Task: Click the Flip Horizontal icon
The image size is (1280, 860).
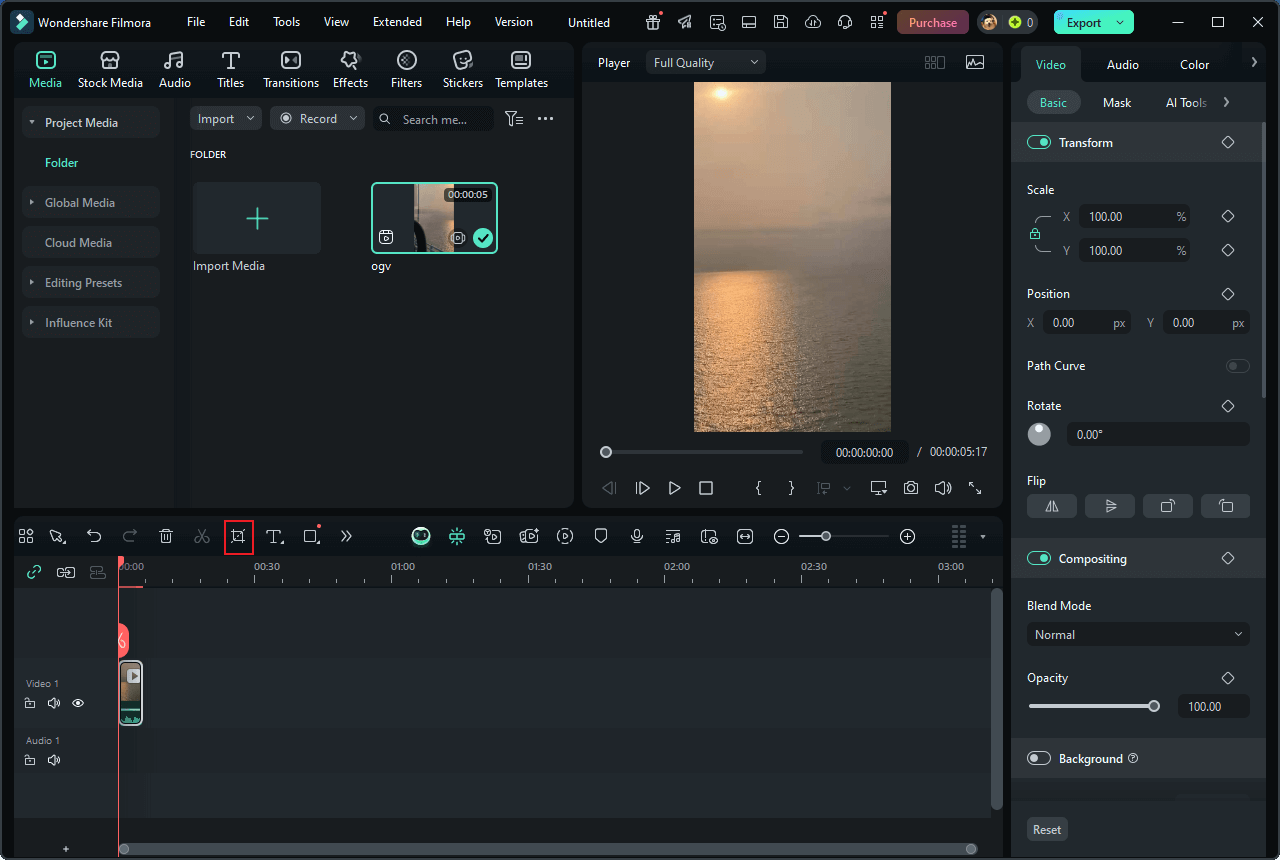Action: (1051, 506)
